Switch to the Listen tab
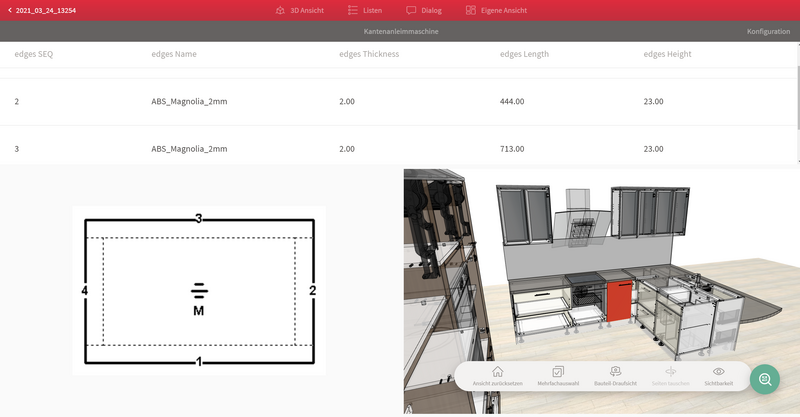Image resolution: width=800 pixels, height=417 pixels. pyautogui.click(x=364, y=10)
